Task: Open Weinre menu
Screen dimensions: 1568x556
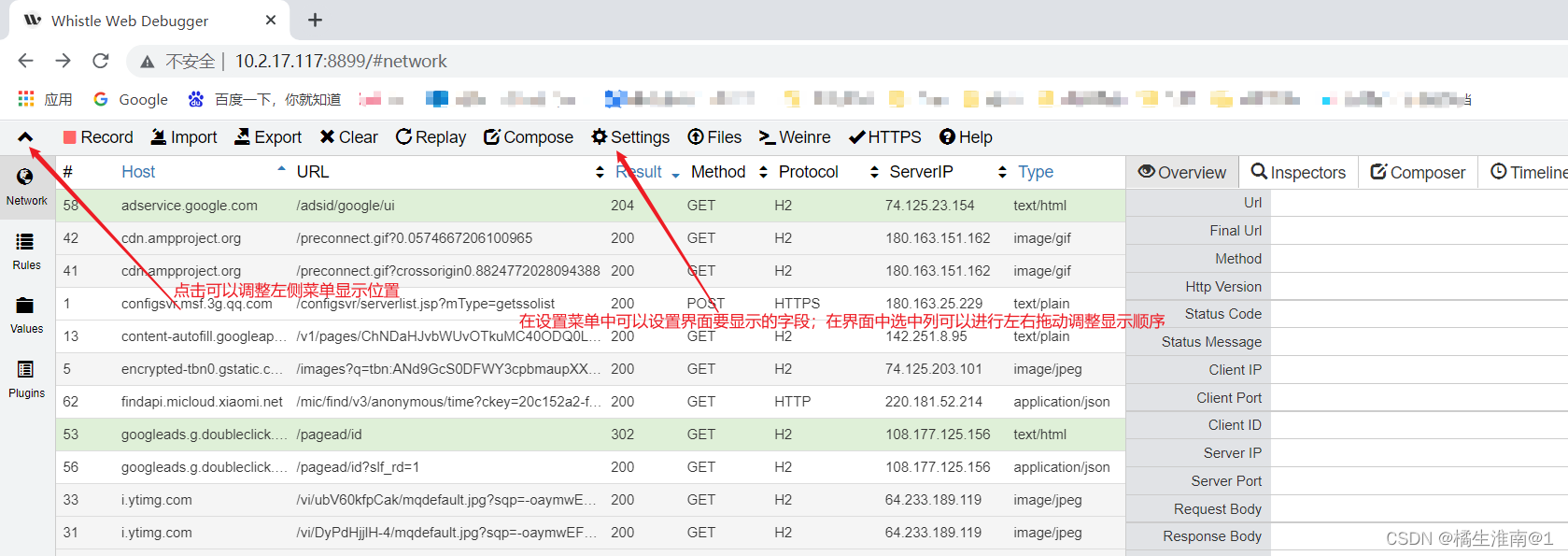Action: click(795, 137)
